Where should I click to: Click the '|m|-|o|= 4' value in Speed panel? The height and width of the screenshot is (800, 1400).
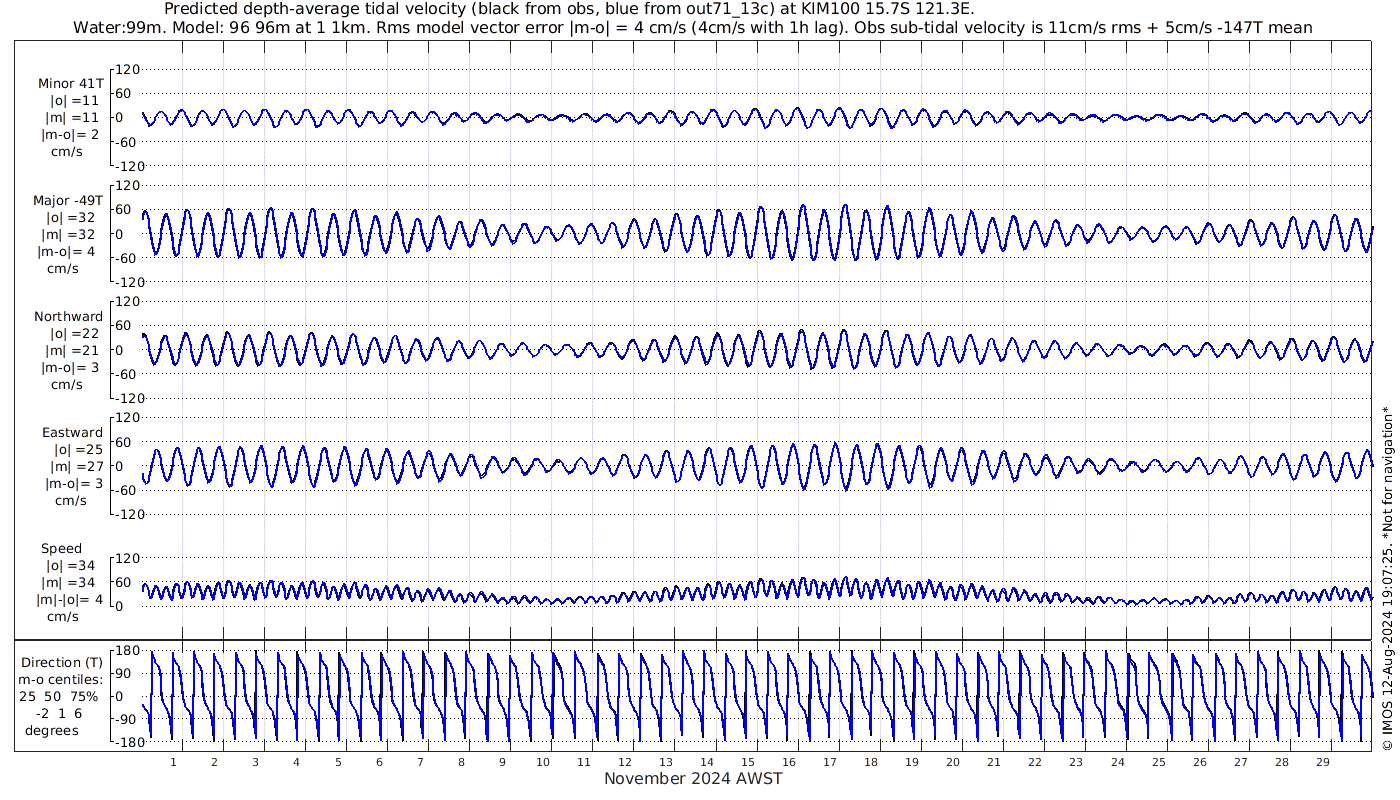(70, 600)
